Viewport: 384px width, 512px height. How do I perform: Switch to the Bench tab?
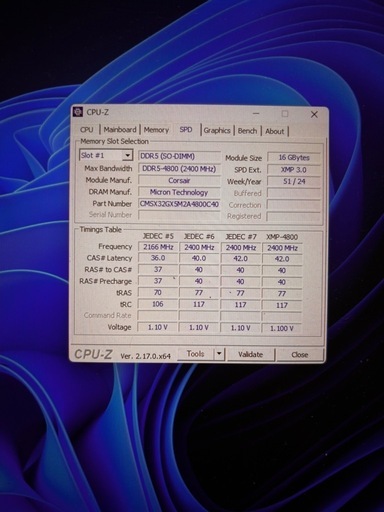point(247,131)
